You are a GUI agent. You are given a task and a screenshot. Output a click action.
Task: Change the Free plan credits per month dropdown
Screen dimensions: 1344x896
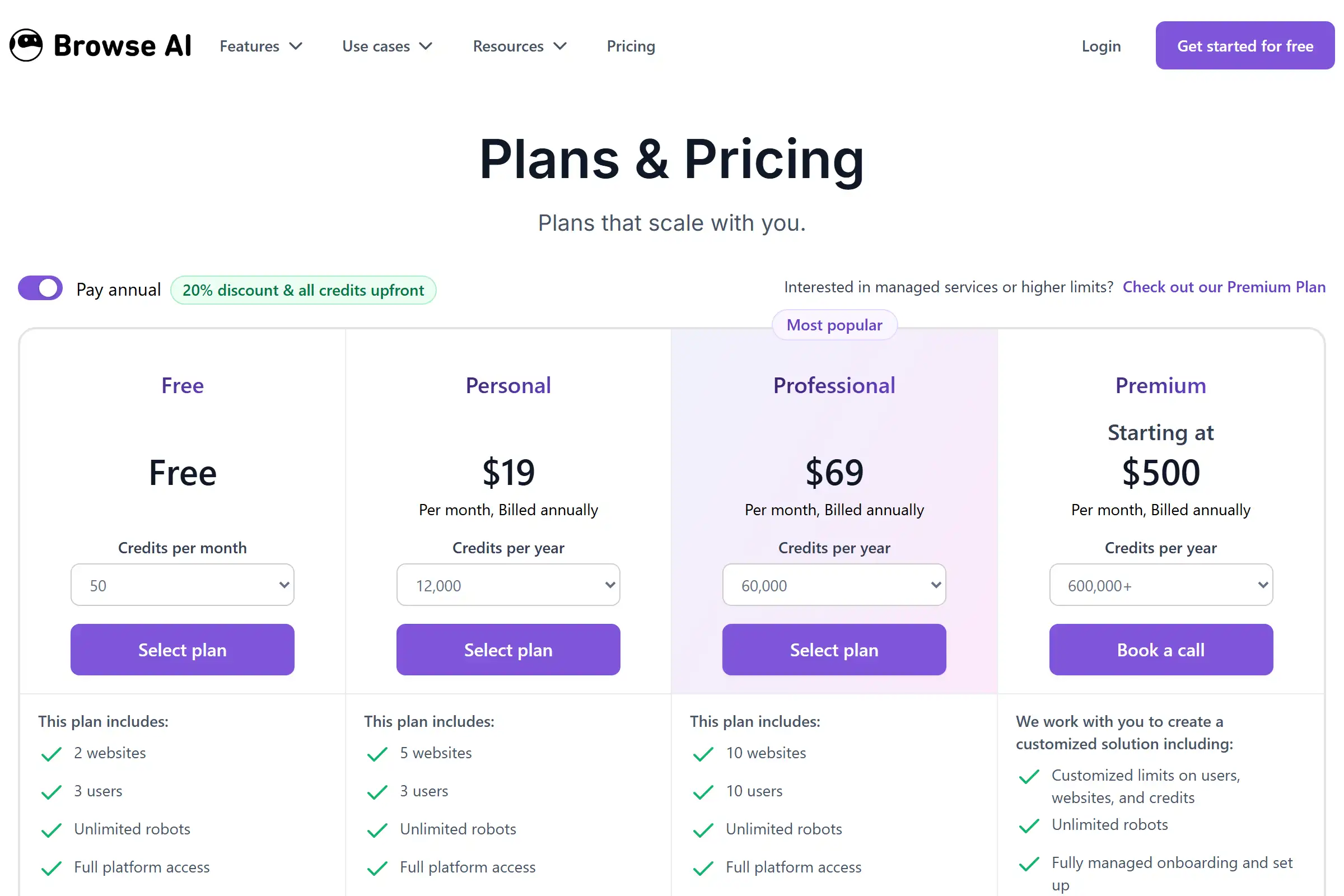(x=183, y=585)
